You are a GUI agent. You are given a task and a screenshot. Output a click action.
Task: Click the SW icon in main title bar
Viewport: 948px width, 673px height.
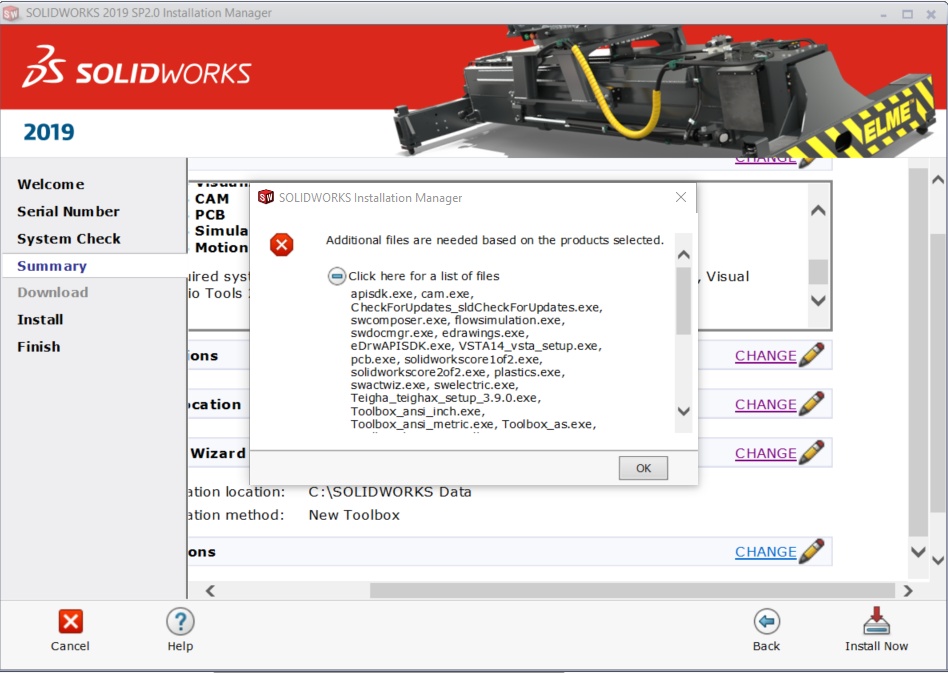pyautogui.click(x=10, y=13)
